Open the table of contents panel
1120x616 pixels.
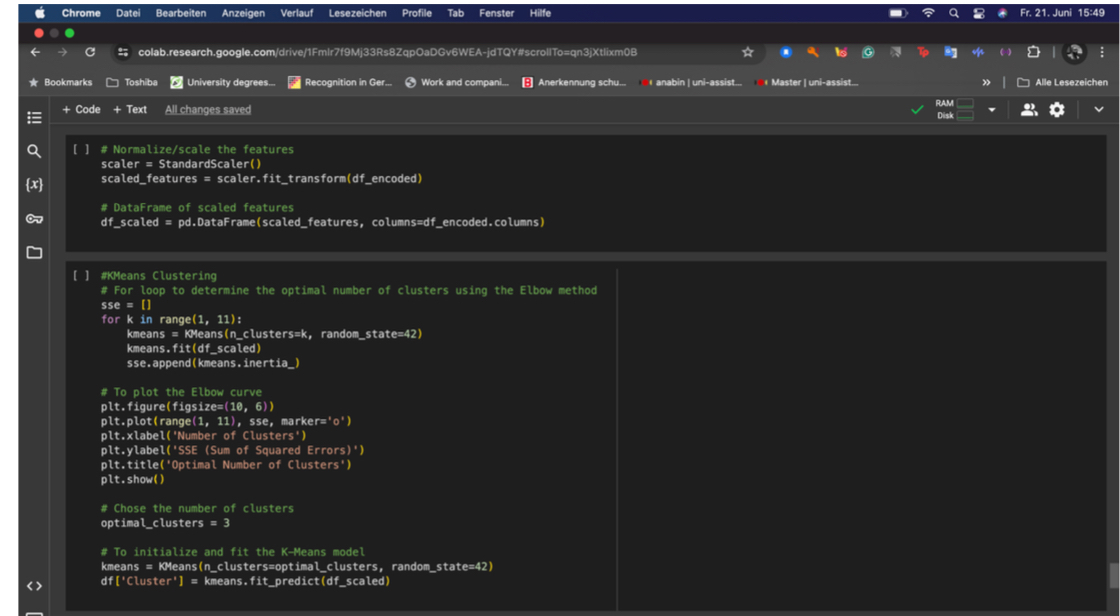[x=34, y=117]
